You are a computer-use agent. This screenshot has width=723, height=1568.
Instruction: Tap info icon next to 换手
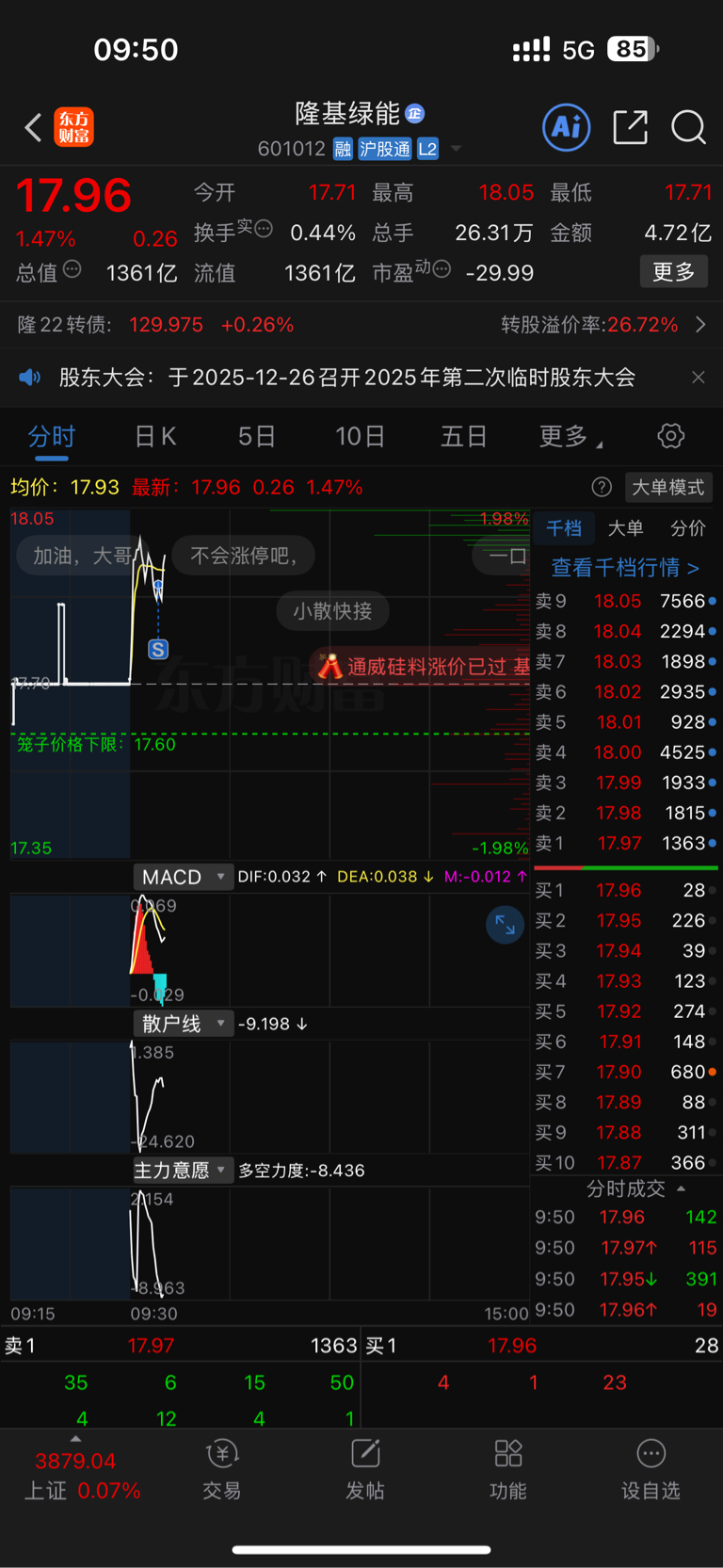point(265,228)
